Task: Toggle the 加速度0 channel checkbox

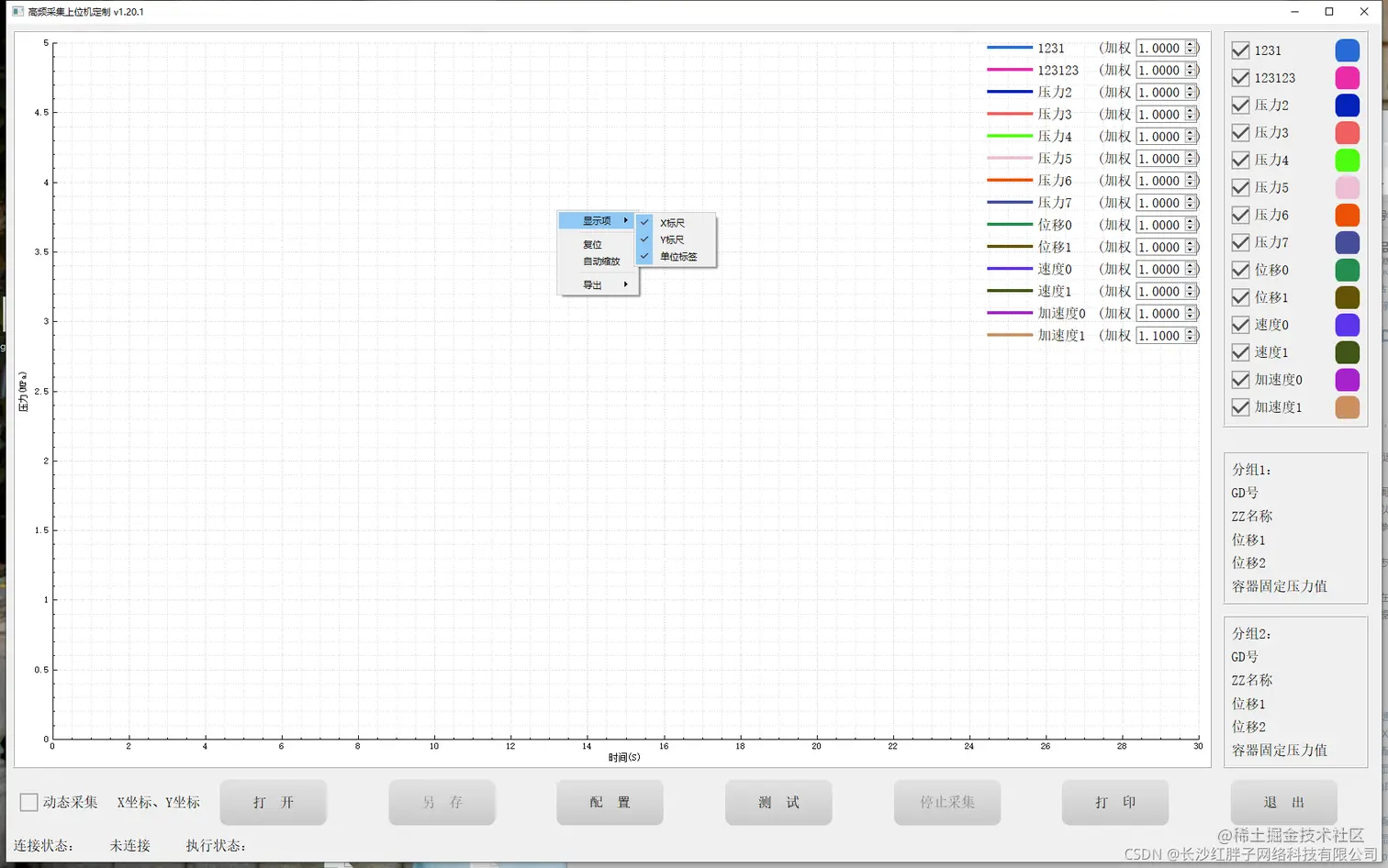Action: click(1240, 380)
